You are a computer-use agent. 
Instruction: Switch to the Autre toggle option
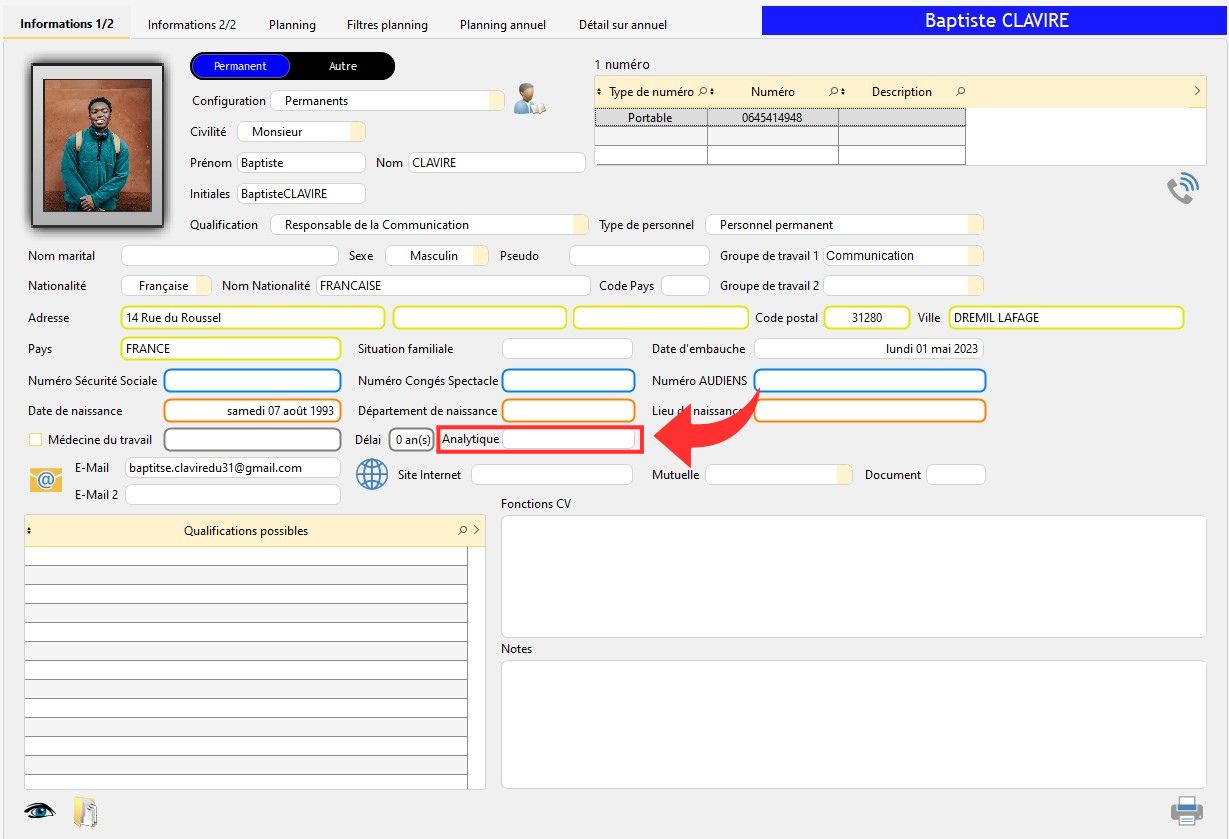tap(343, 66)
